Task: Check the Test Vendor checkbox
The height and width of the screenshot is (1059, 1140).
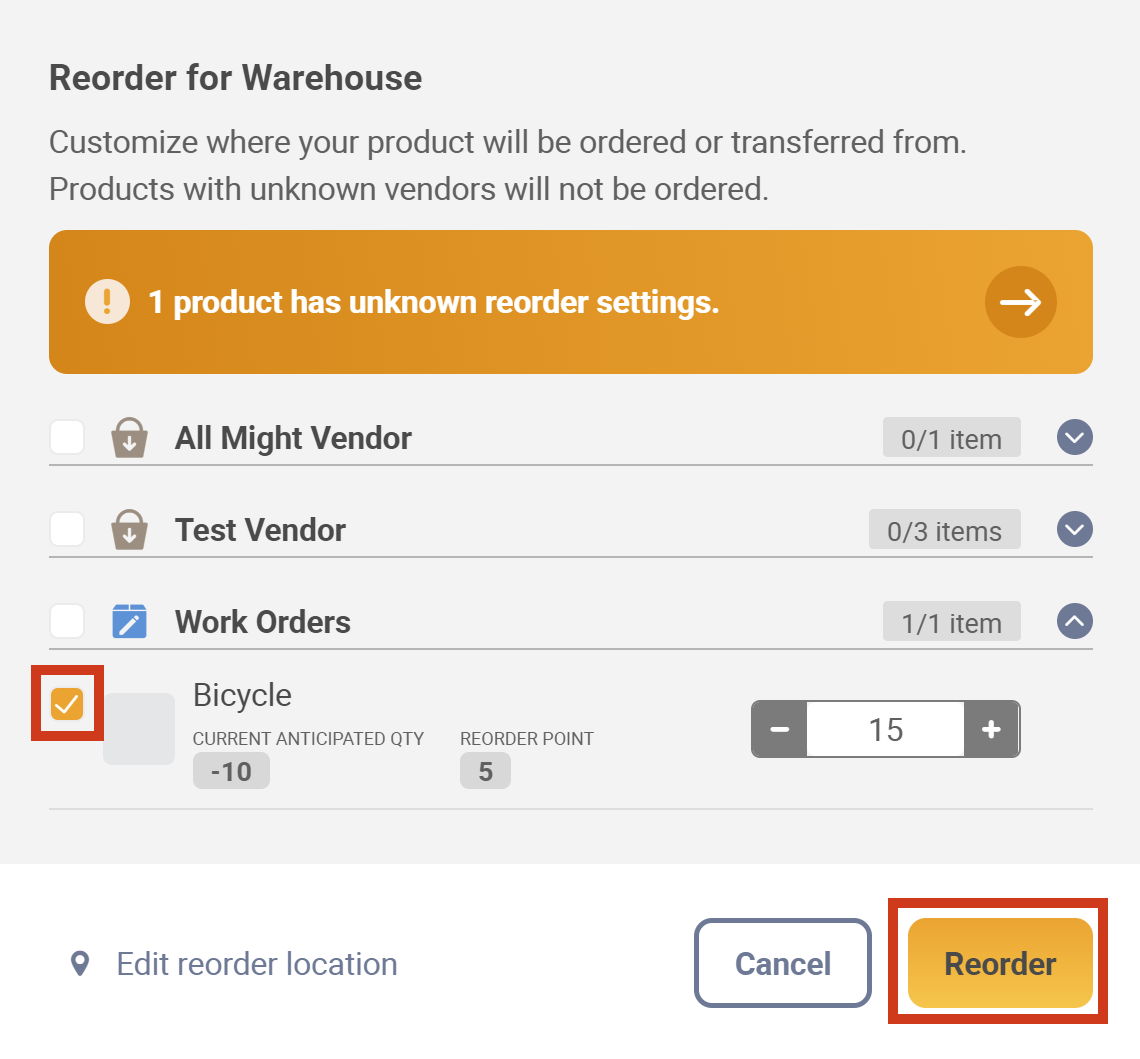Action: pyautogui.click(x=66, y=529)
